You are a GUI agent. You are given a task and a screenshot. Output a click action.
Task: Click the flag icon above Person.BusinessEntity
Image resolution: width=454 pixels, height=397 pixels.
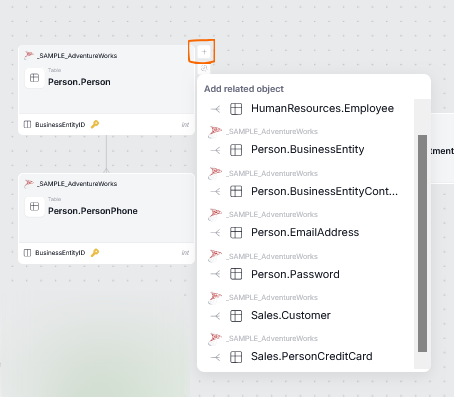pos(215,132)
